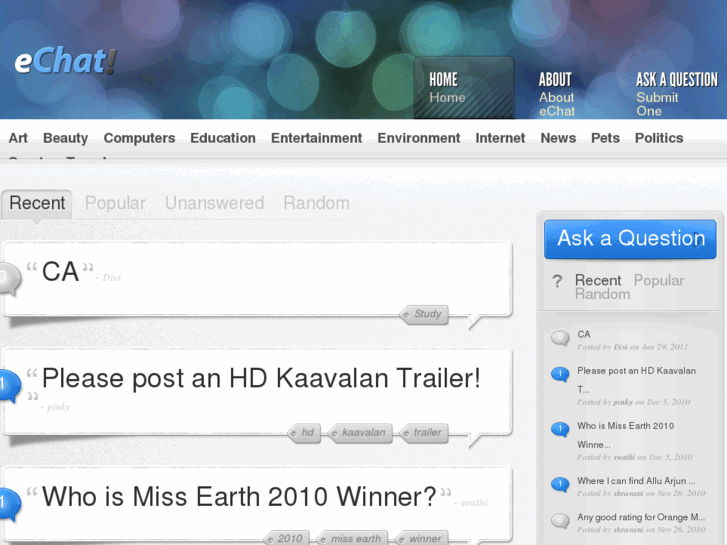The image size is (727, 545).
Task: Click the kaavalan tag
Action: click(360, 433)
